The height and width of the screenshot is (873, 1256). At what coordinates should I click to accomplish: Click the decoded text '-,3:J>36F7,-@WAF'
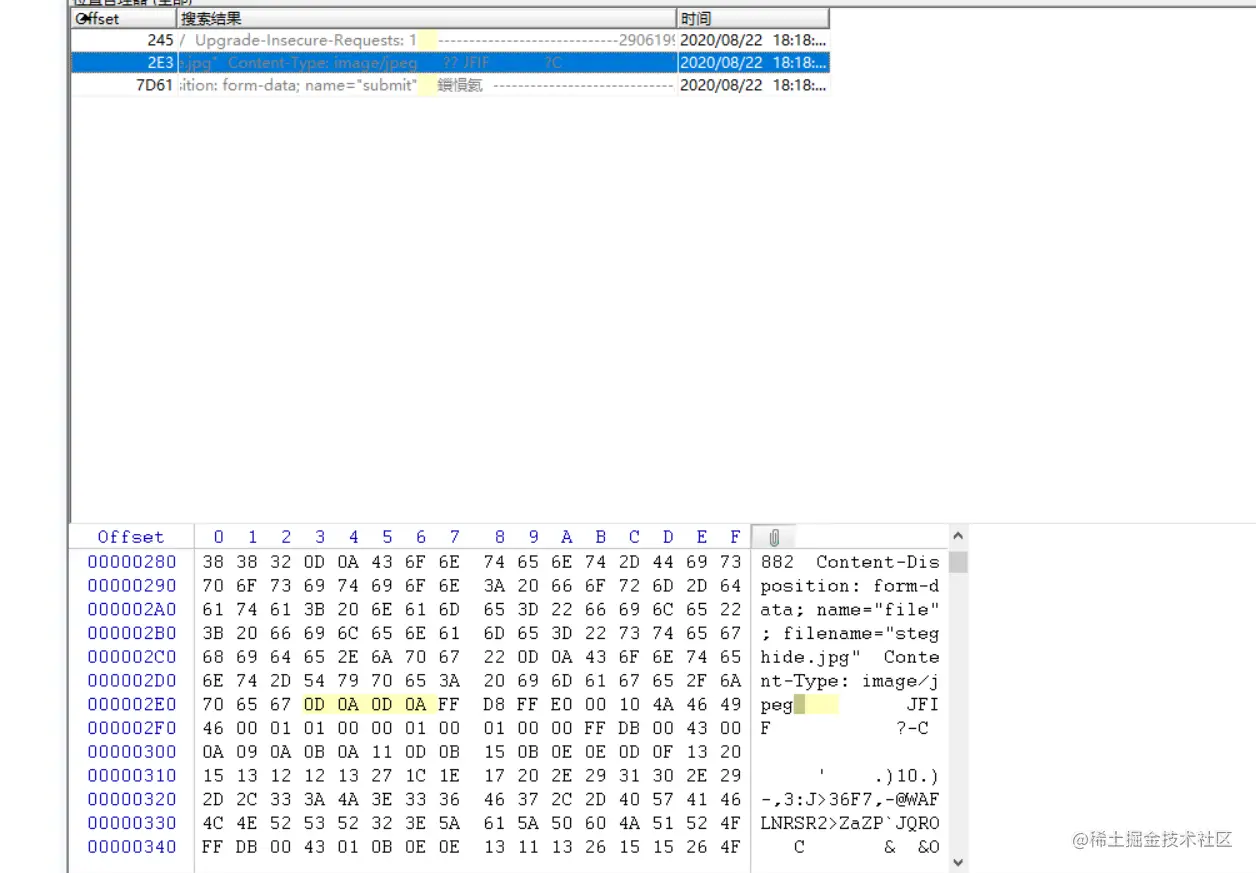(x=850, y=799)
